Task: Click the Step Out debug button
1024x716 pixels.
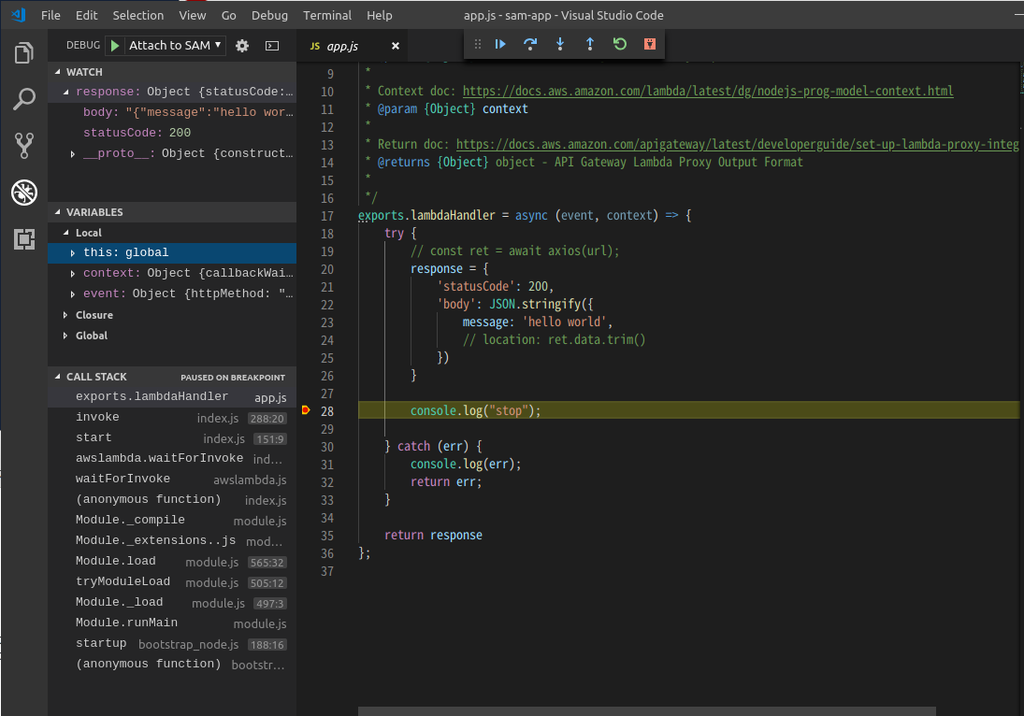Action: coord(590,44)
